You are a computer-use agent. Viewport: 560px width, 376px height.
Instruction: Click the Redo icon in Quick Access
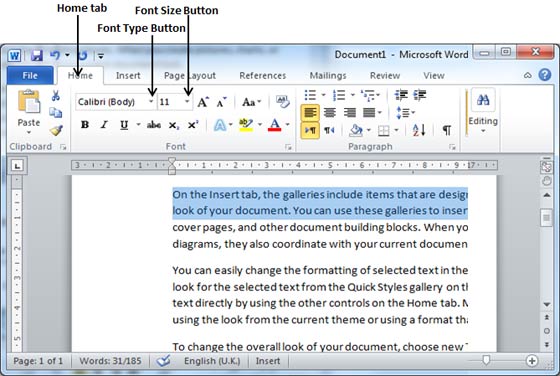point(82,56)
